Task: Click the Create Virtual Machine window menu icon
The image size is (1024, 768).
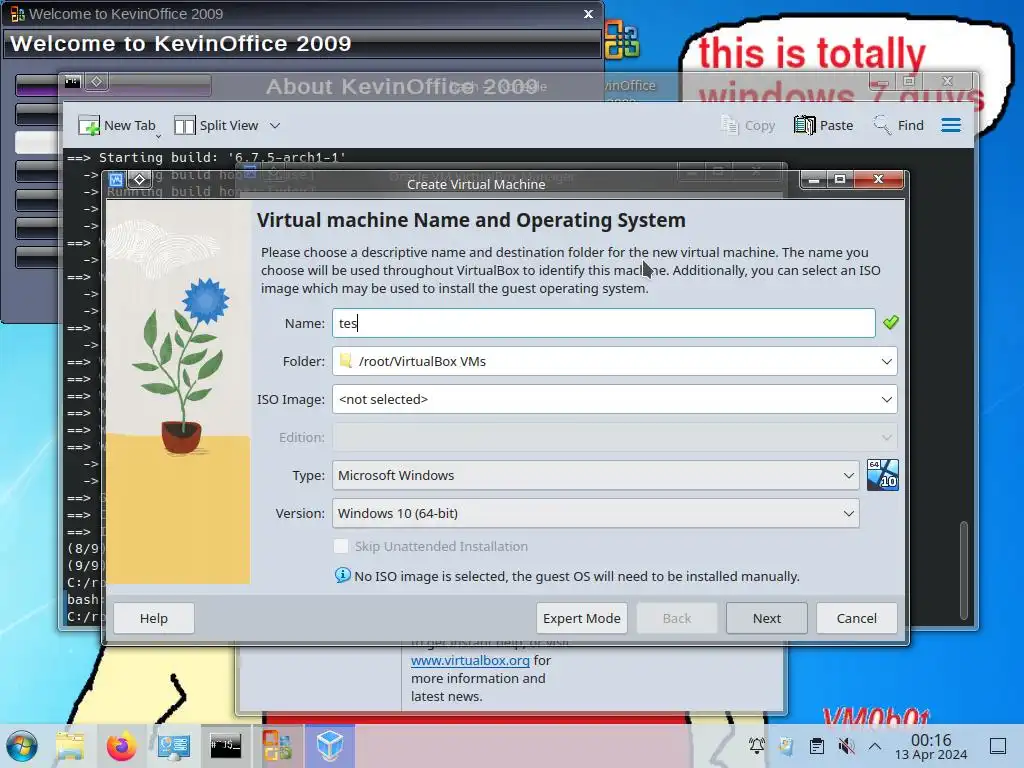Action: click(x=116, y=179)
